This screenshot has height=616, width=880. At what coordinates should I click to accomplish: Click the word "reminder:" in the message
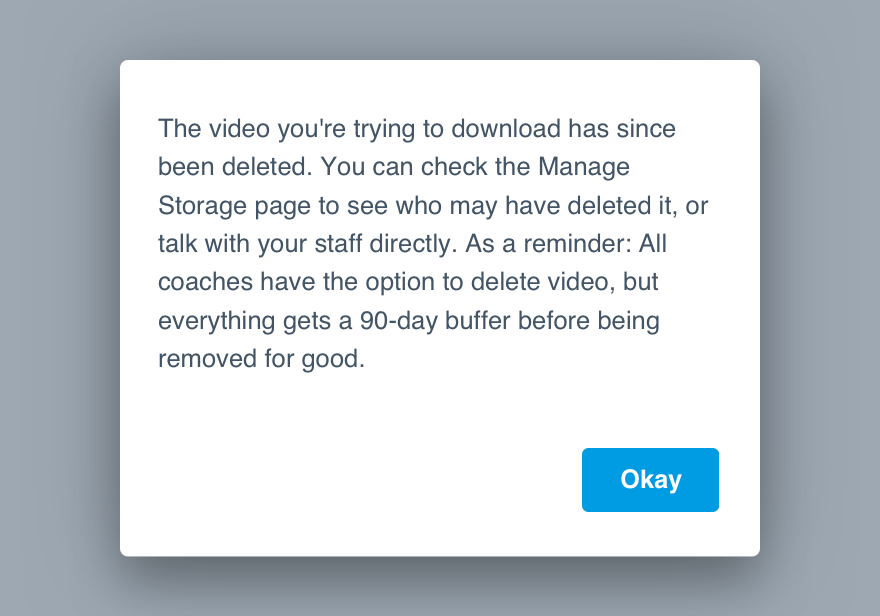click(578, 244)
